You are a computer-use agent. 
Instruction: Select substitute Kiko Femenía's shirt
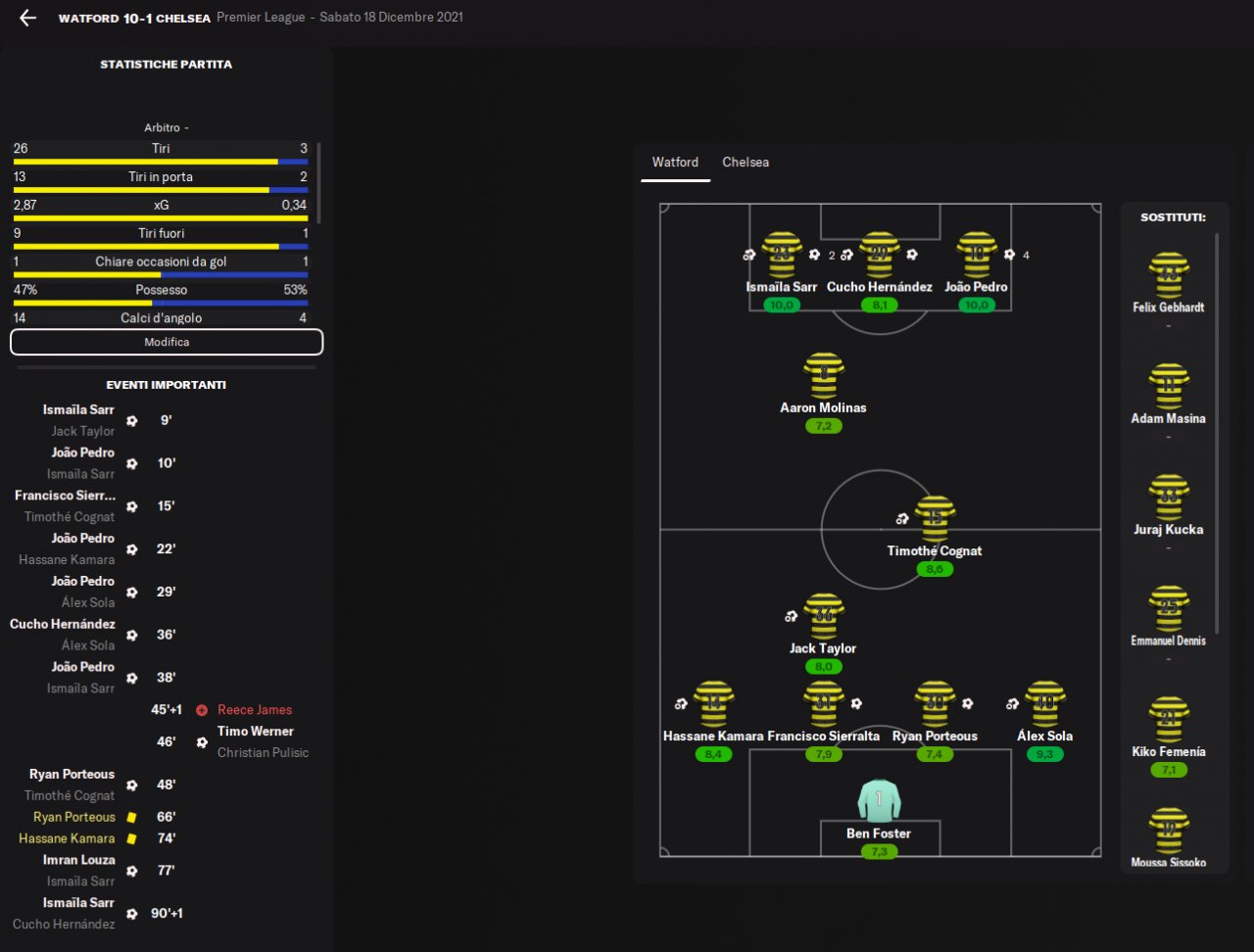click(x=1169, y=720)
